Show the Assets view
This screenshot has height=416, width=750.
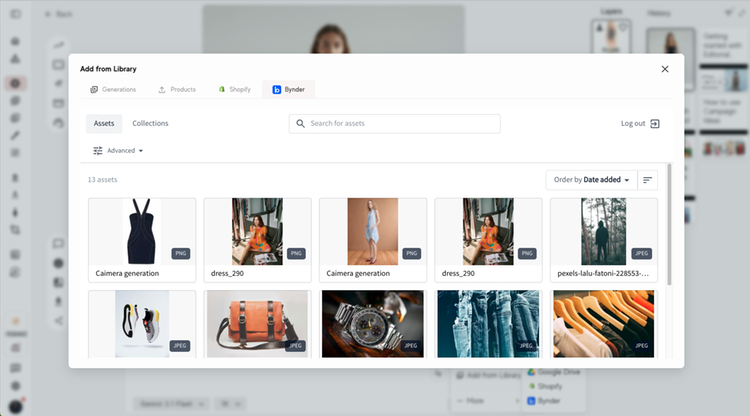tap(104, 123)
